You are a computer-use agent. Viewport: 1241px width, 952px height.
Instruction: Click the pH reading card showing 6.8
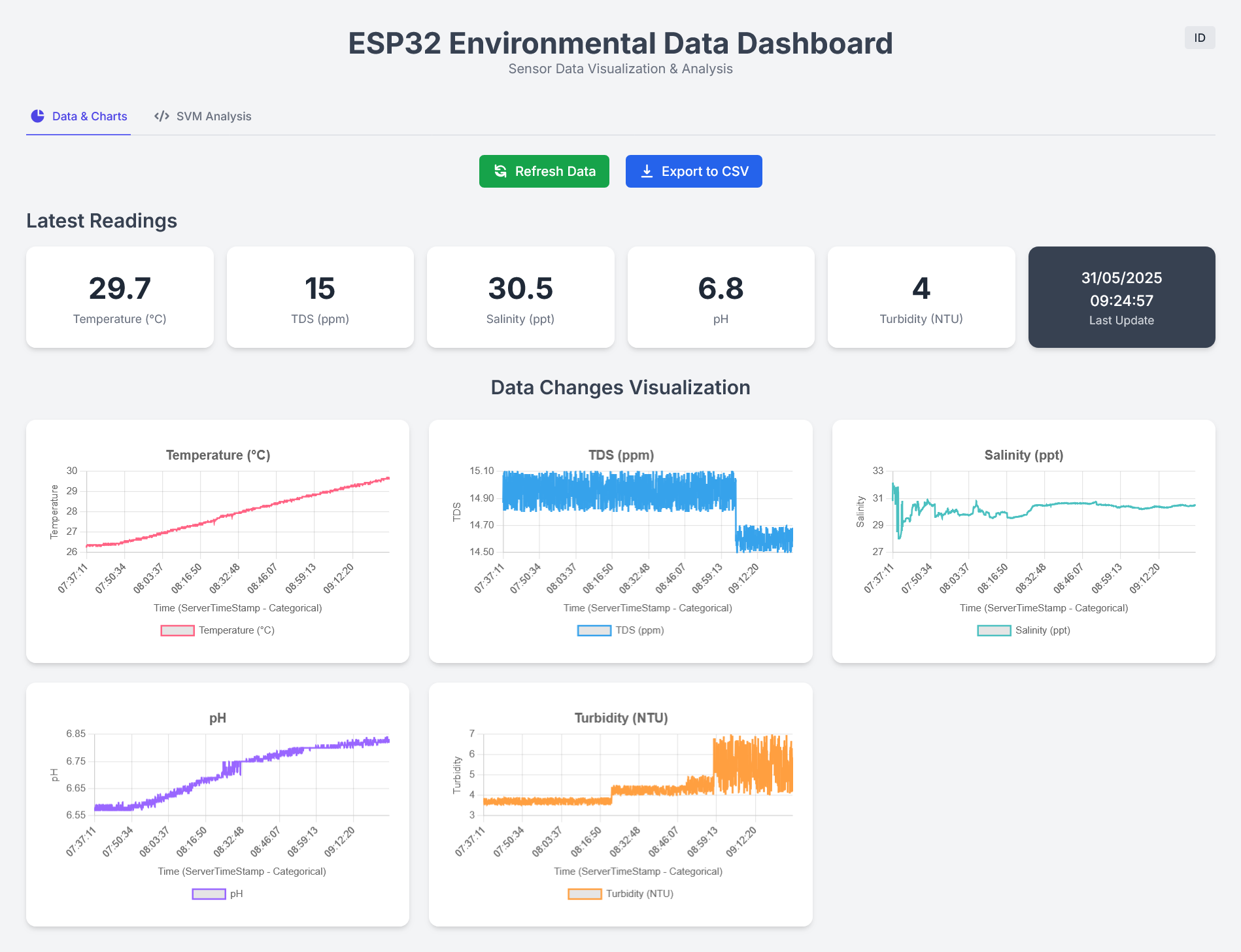tap(721, 297)
